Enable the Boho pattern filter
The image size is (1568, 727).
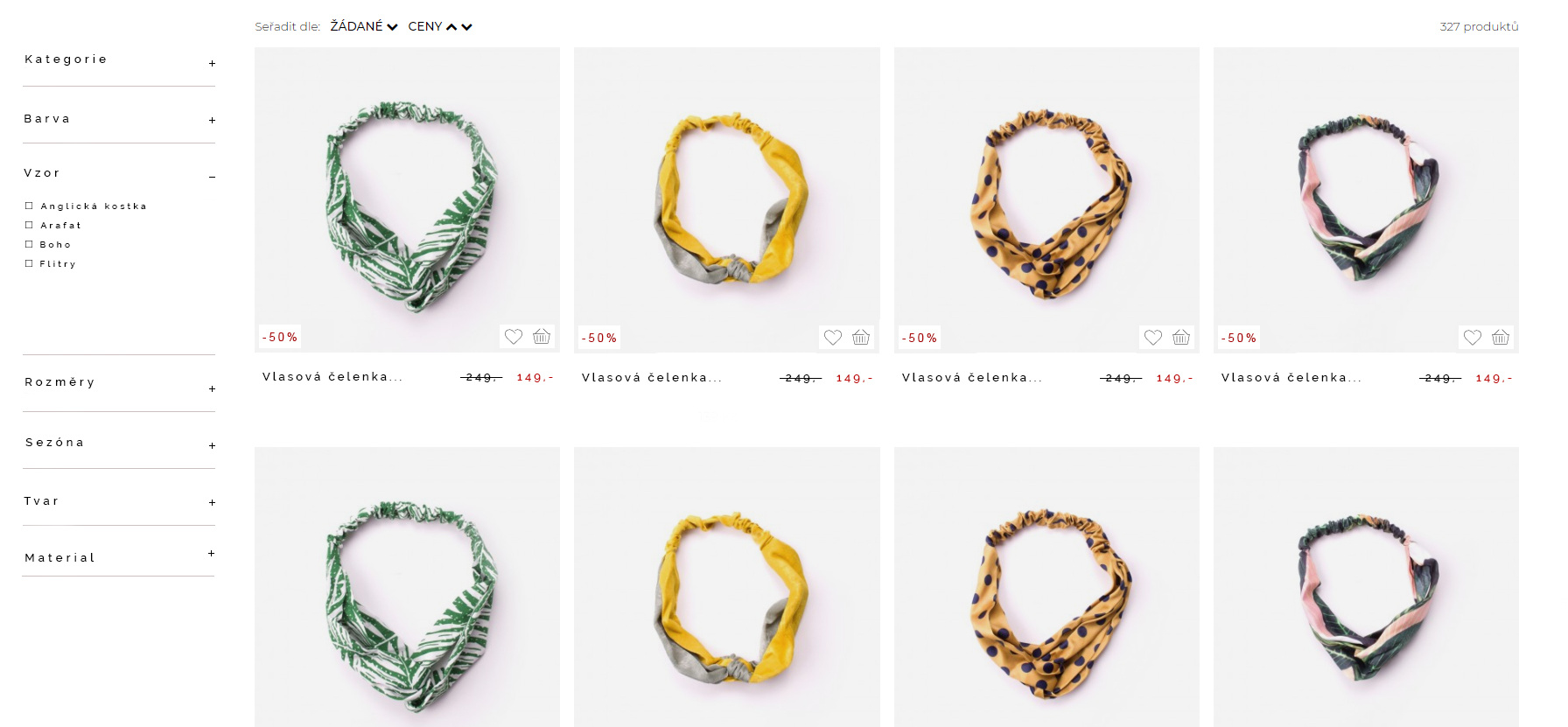[29, 244]
